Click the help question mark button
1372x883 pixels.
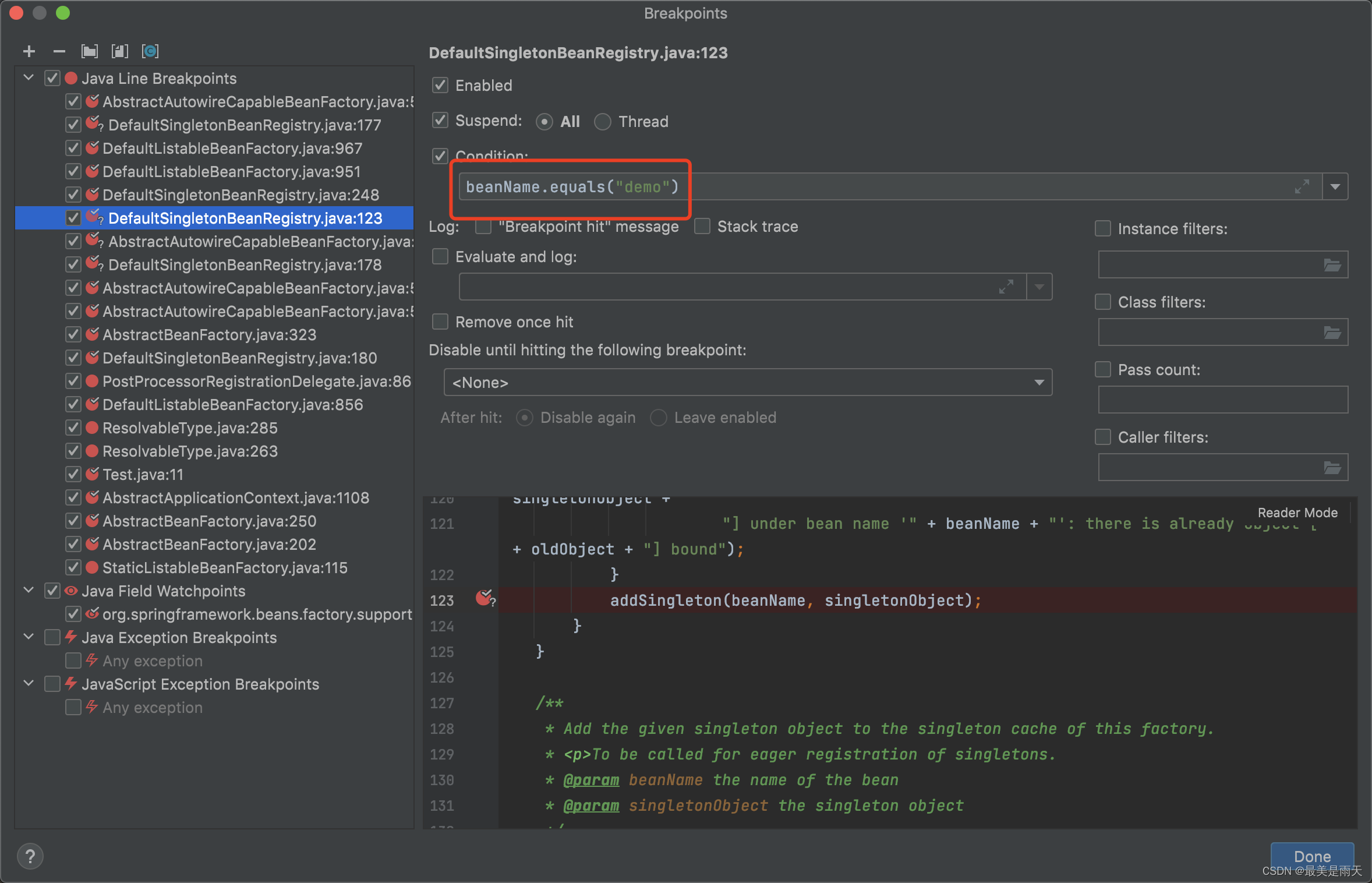click(x=30, y=856)
